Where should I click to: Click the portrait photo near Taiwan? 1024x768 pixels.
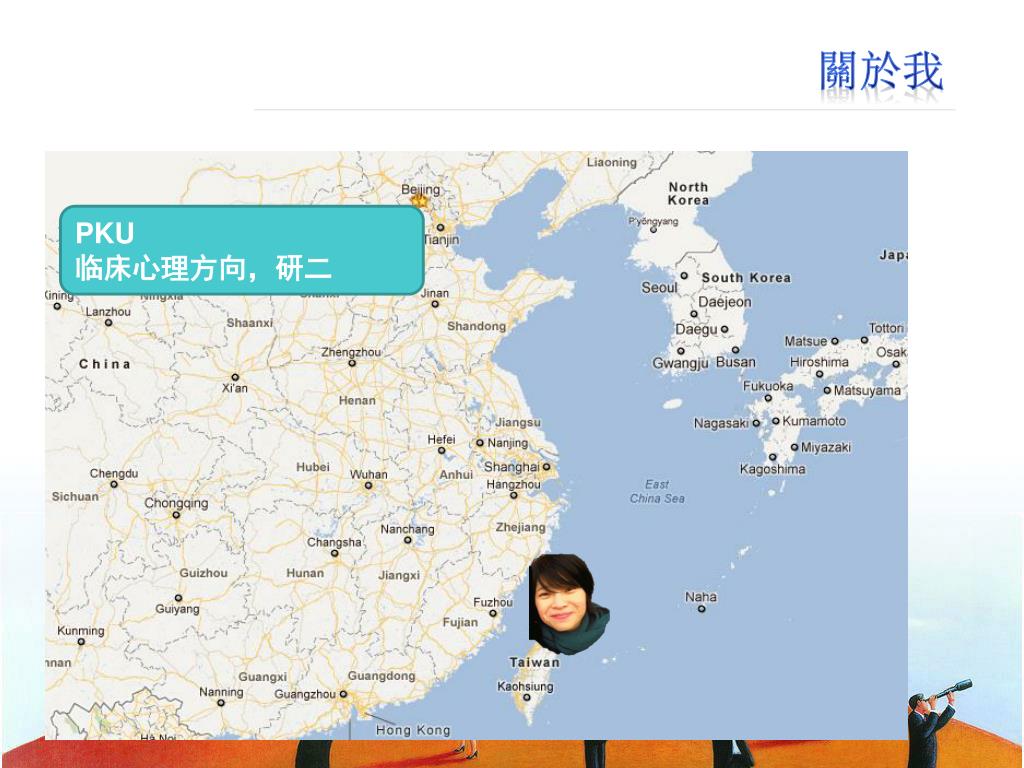pos(568,604)
